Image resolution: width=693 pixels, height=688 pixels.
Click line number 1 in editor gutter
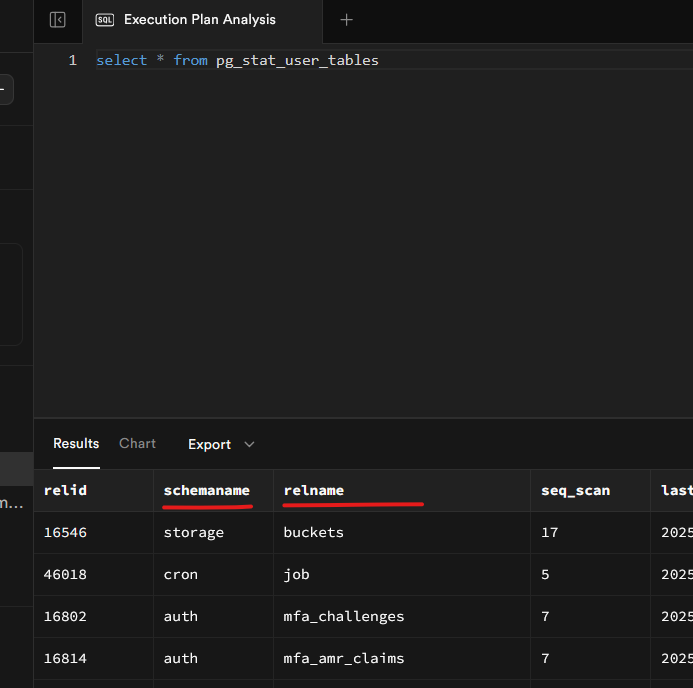(x=72, y=61)
